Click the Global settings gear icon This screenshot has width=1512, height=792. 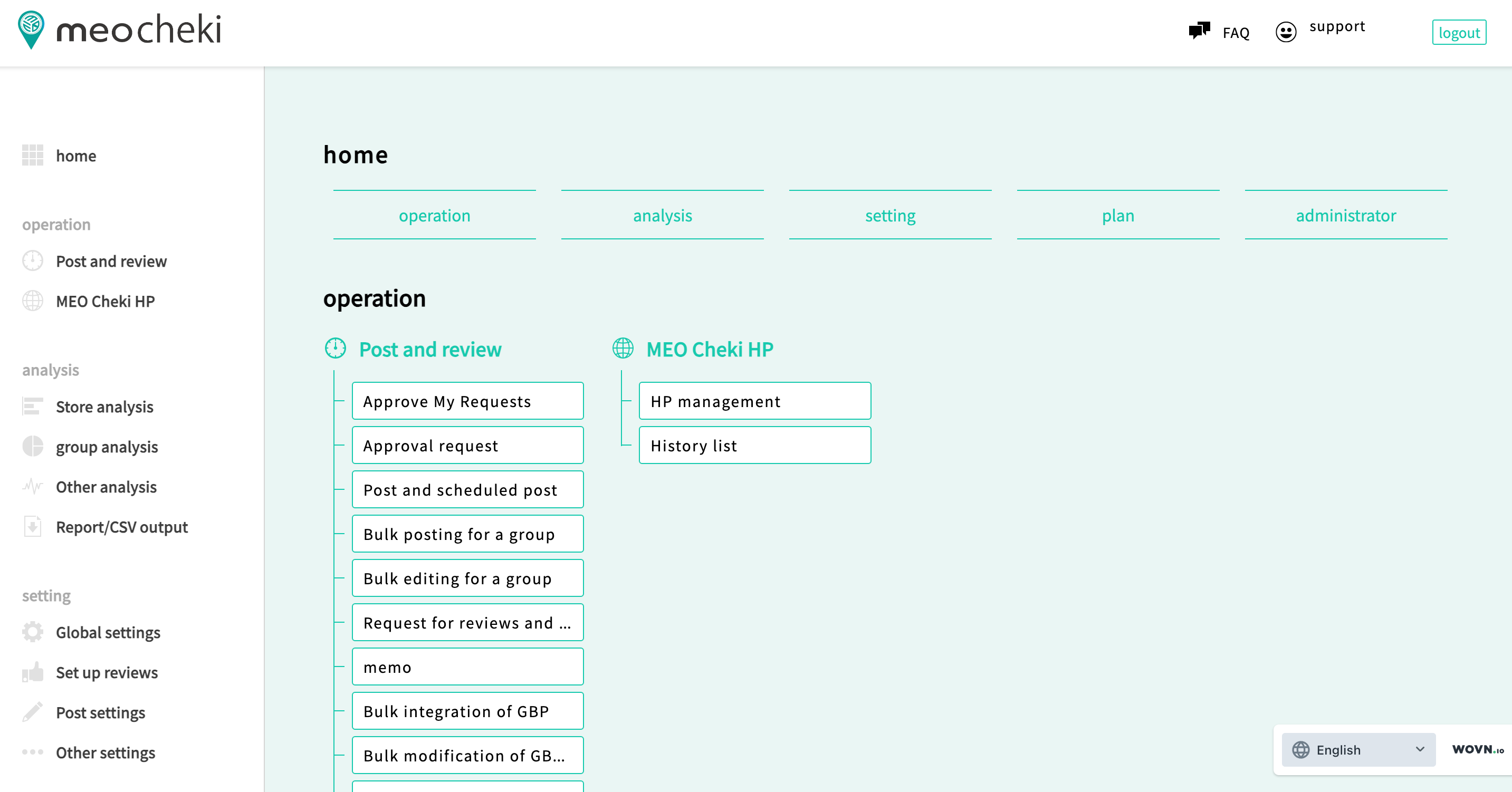tap(33, 632)
